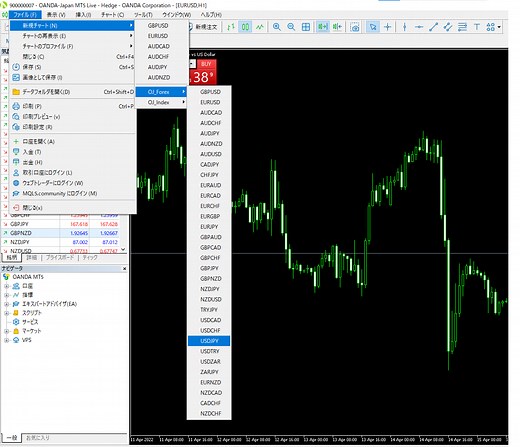Select the trendline drawing tool
The height and width of the screenshot is (447, 520).
click(433, 27)
